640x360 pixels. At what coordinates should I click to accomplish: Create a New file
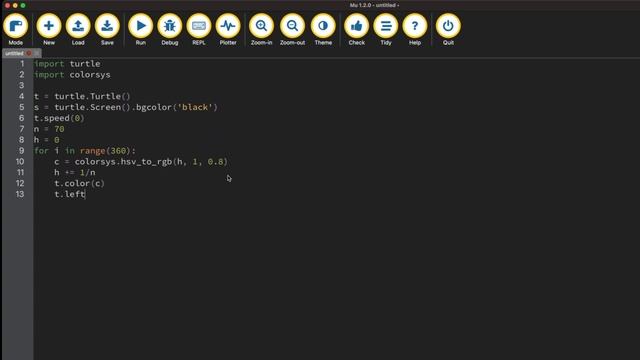pyautogui.click(x=49, y=29)
